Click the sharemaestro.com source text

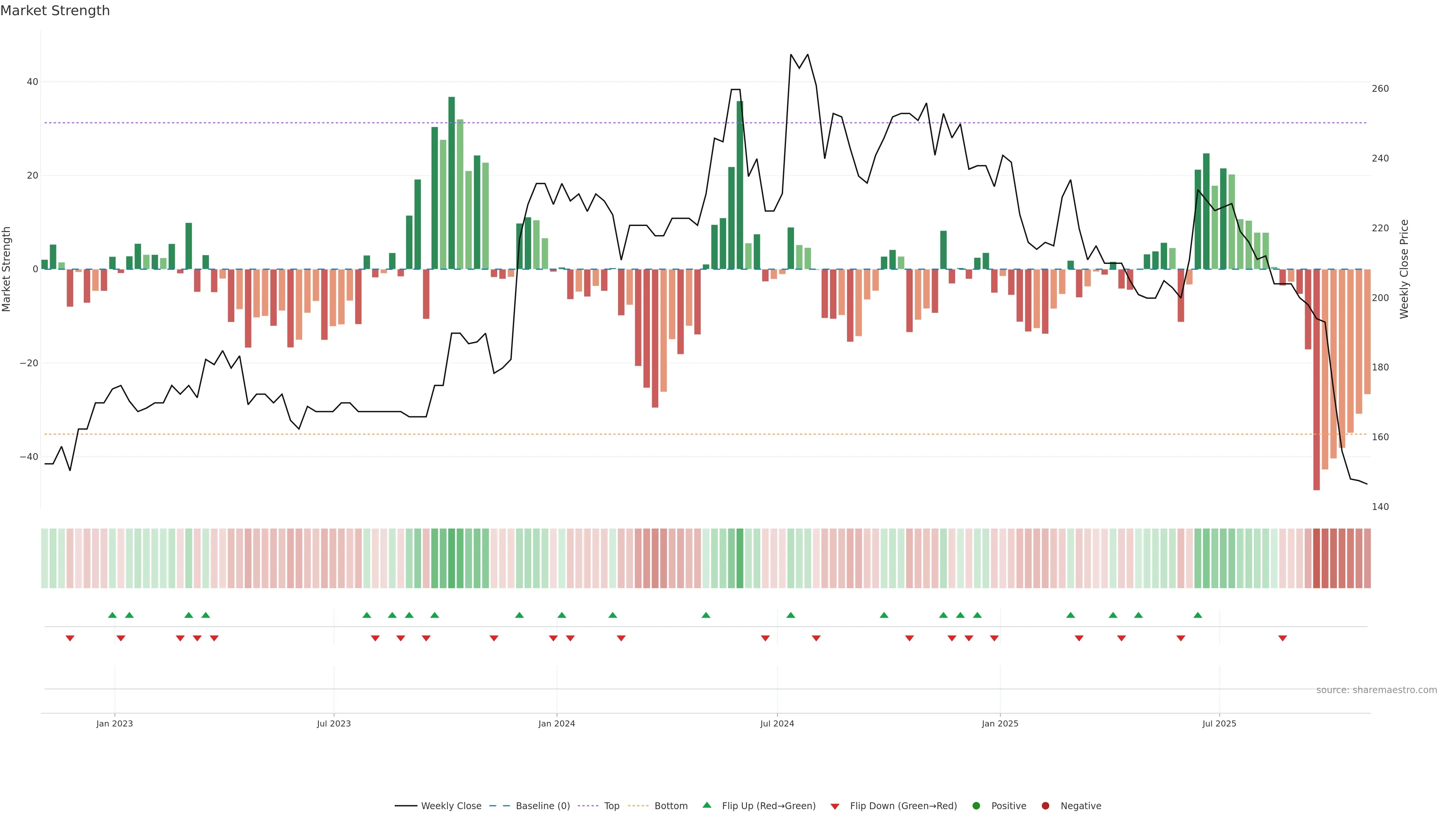1376,690
